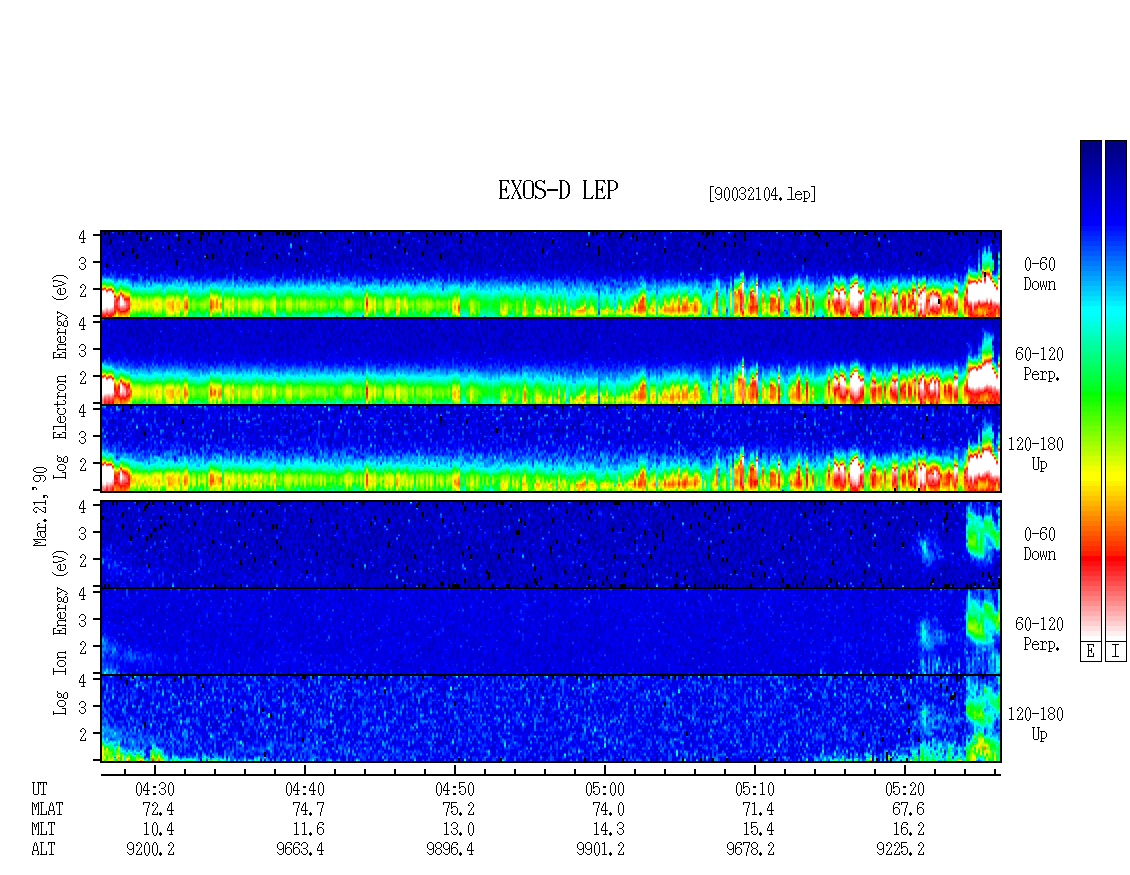The width and height of the screenshot is (1130, 875).
Task: Select ALT value 9896.4
Action: pyautogui.click(x=450, y=850)
